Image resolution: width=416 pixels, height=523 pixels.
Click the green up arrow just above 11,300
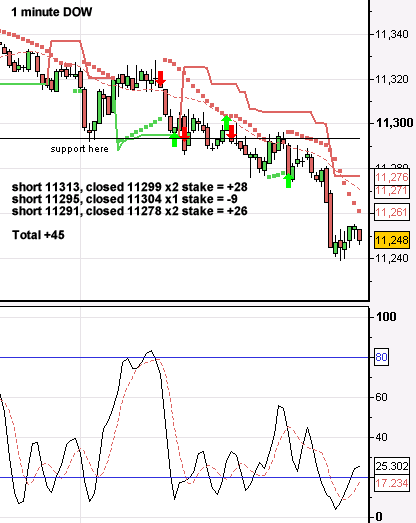(x=227, y=122)
